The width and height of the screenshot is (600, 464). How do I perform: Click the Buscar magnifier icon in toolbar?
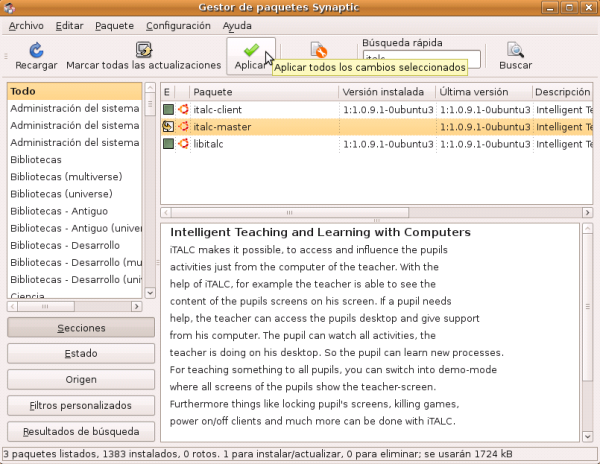(x=515, y=49)
